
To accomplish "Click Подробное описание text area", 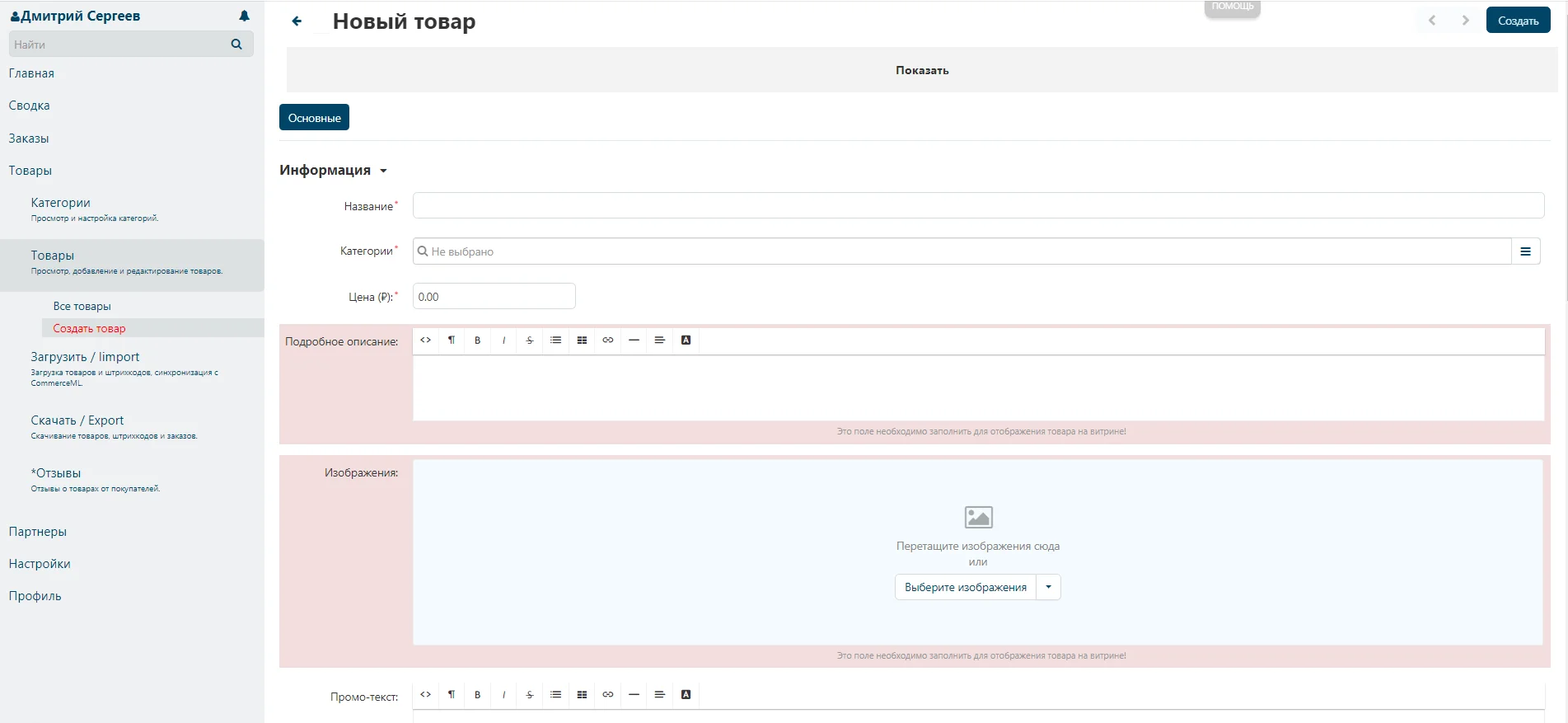I will 978,388.
